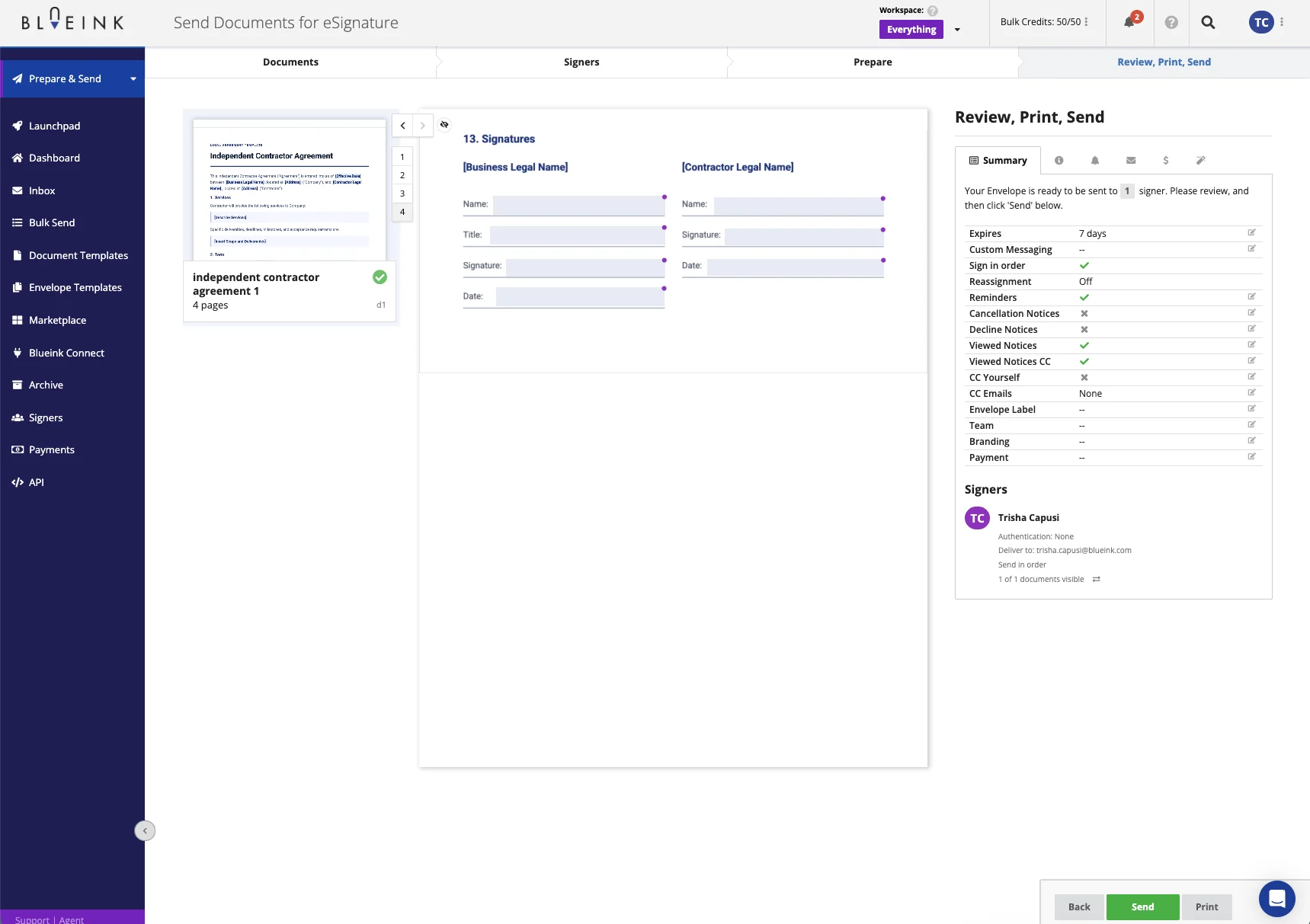Edit the Decline Notices setting
The image size is (1310, 924).
(1251, 328)
